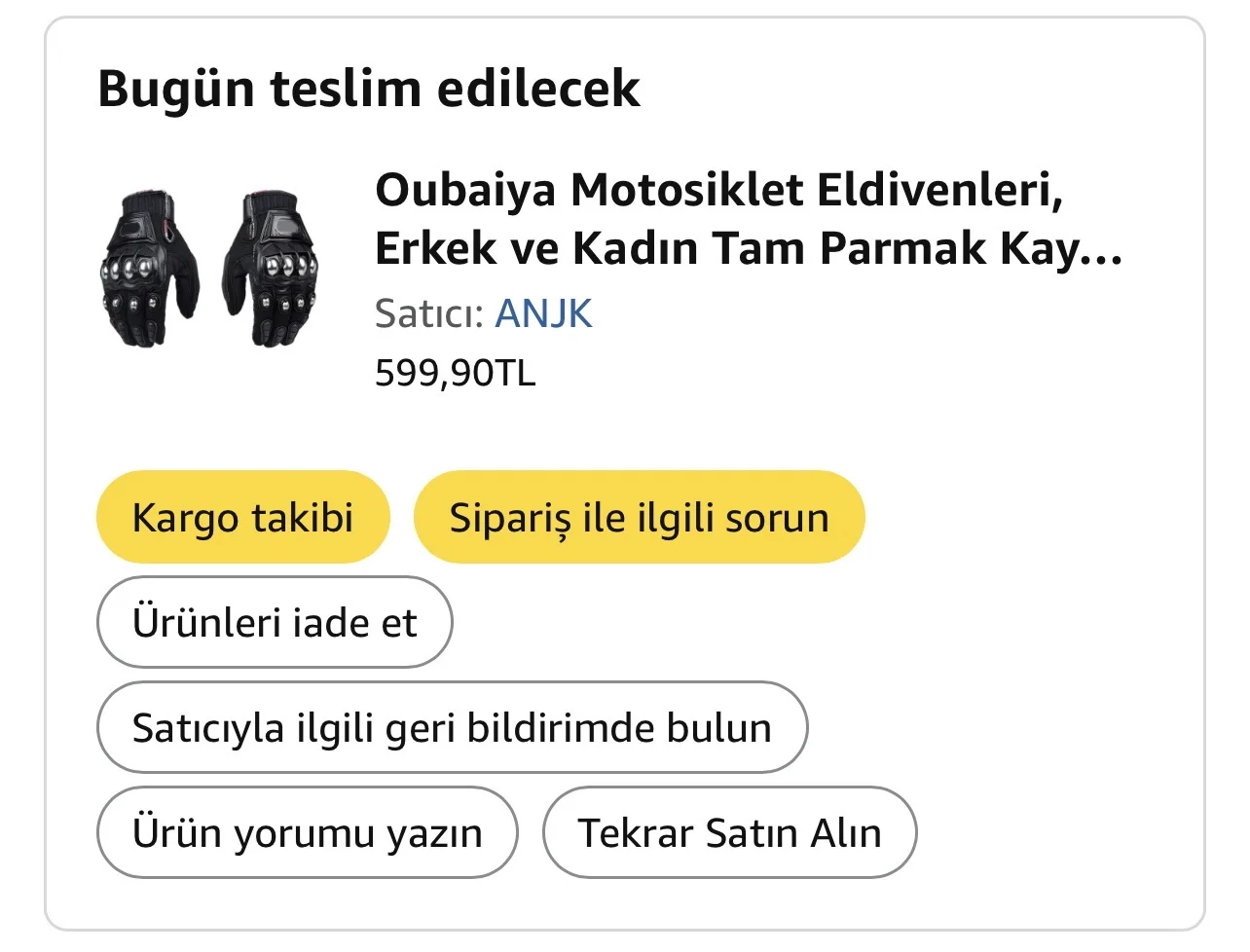Click the 599,90TL price text
The image size is (1250, 952).
[x=455, y=373]
